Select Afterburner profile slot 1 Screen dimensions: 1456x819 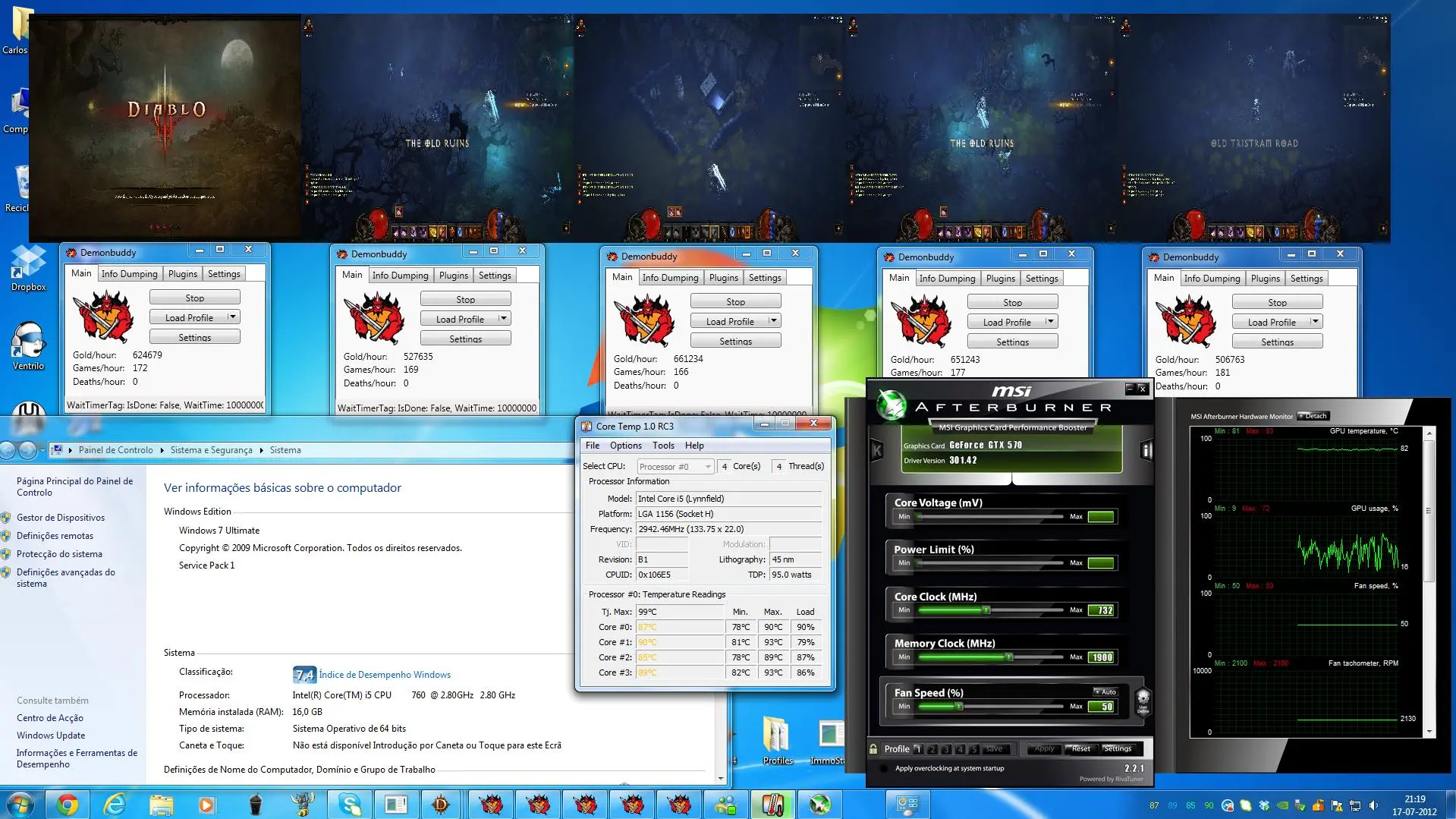pos(918,748)
